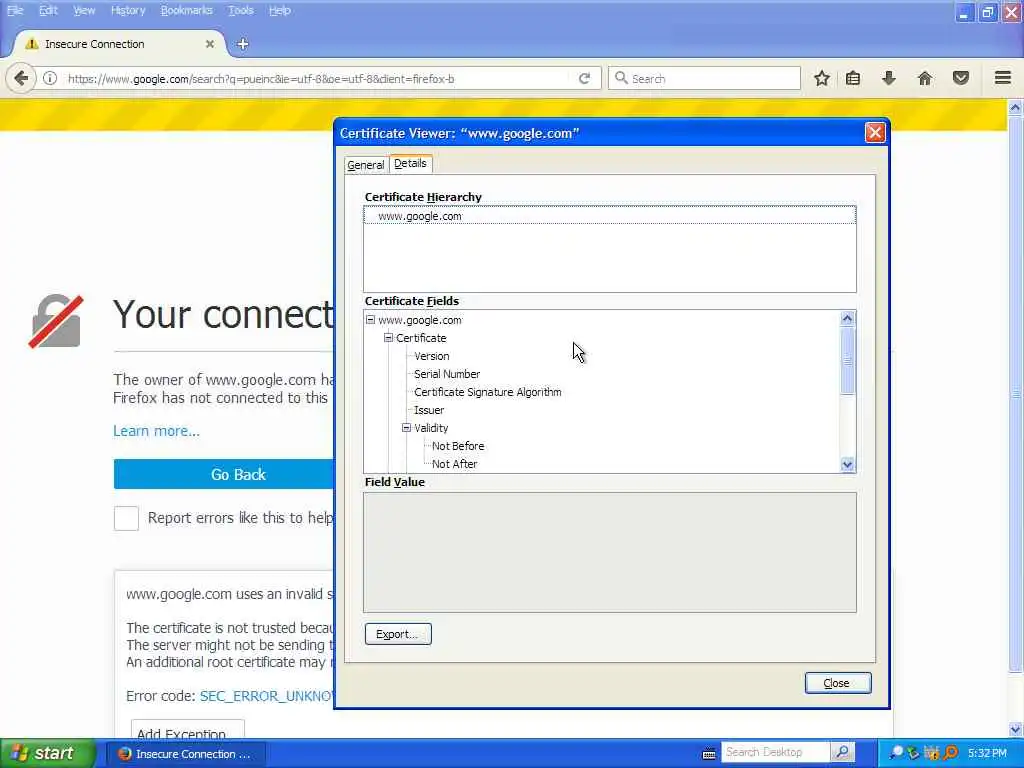The height and width of the screenshot is (768, 1024).
Task: Click the Export button
Action: tap(398, 634)
